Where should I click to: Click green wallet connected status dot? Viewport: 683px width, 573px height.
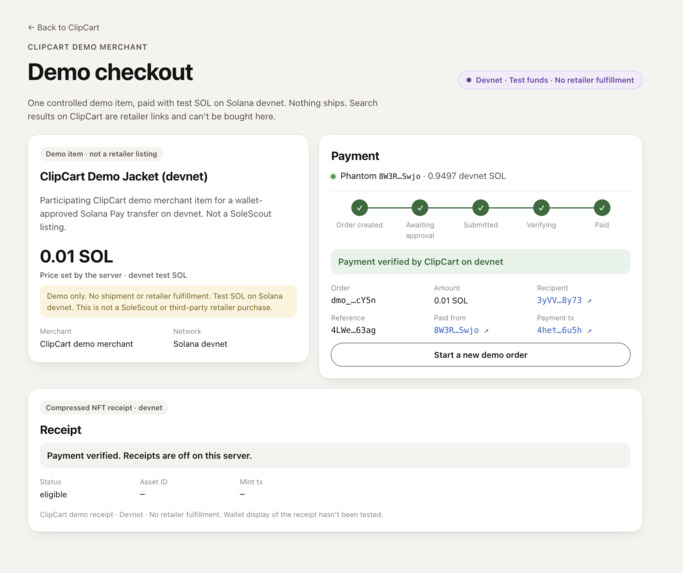click(x=333, y=176)
